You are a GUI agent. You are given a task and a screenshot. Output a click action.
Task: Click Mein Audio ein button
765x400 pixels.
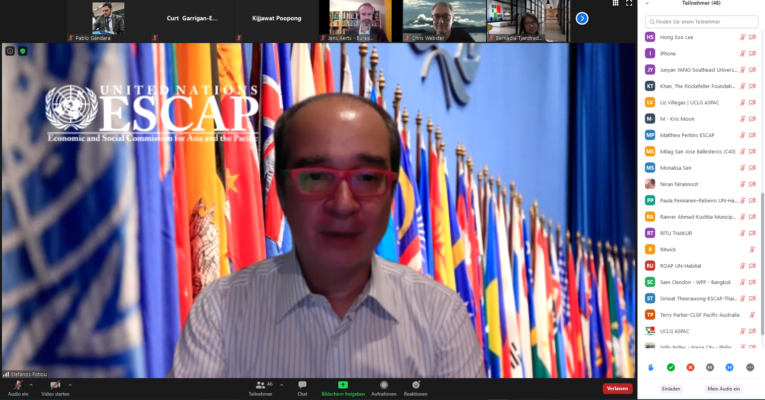[724, 389]
